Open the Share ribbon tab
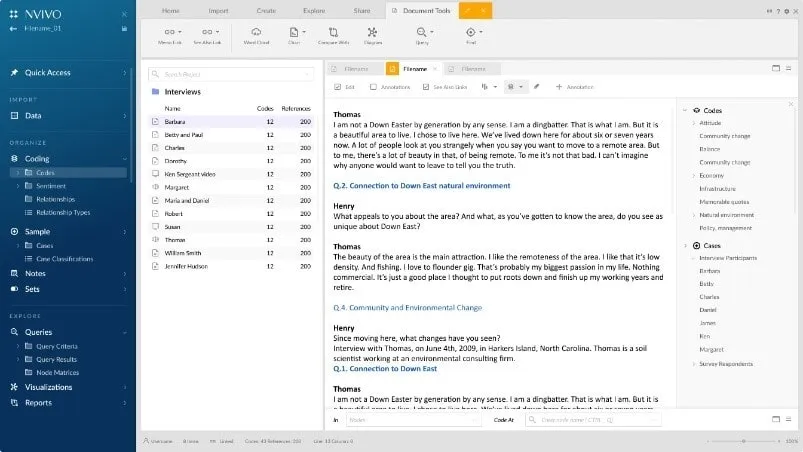This screenshot has width=803, height=452. coord(362,11)
